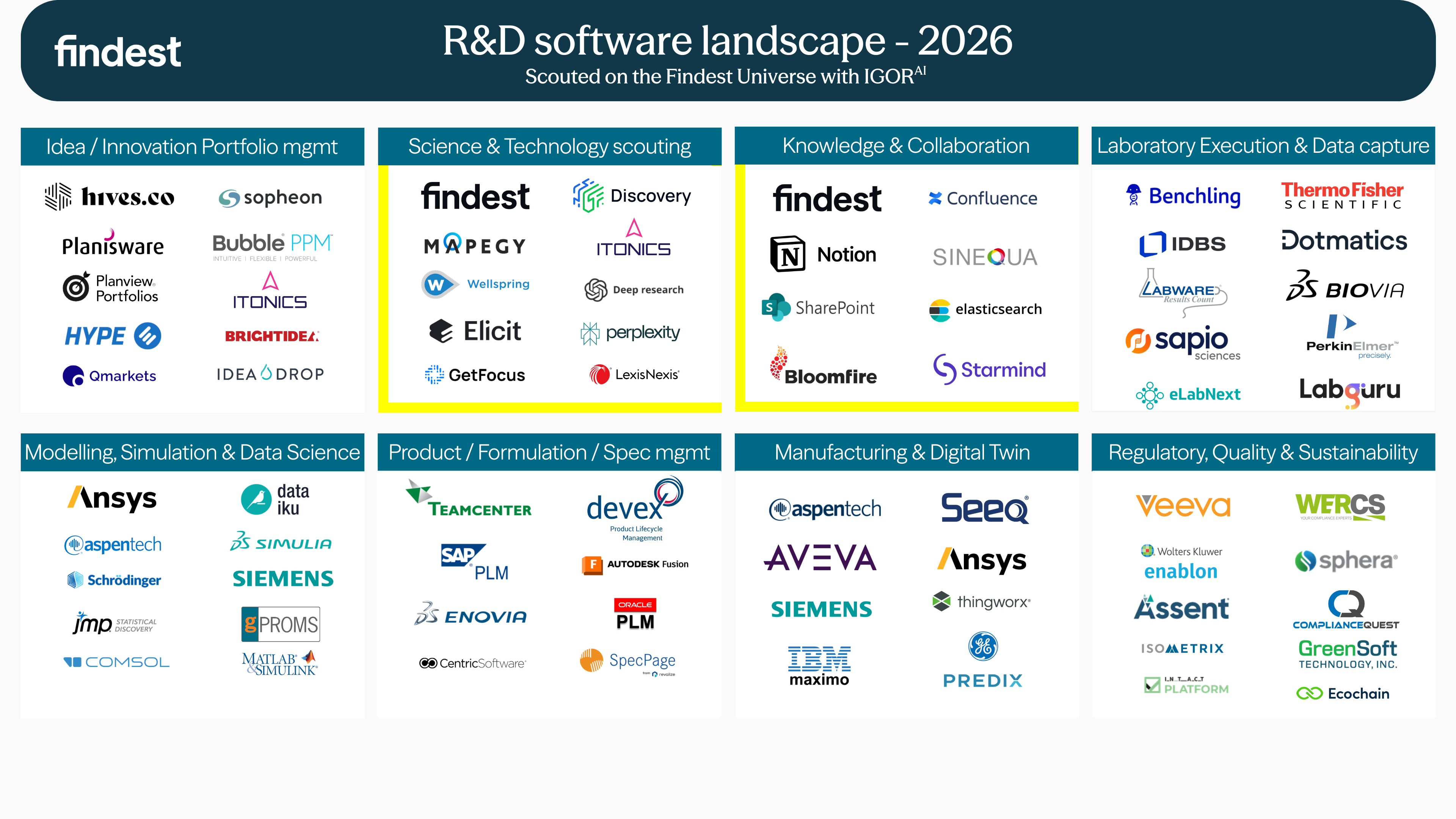
Task: Click the IBM maximo logo
Action: point(819,666)
